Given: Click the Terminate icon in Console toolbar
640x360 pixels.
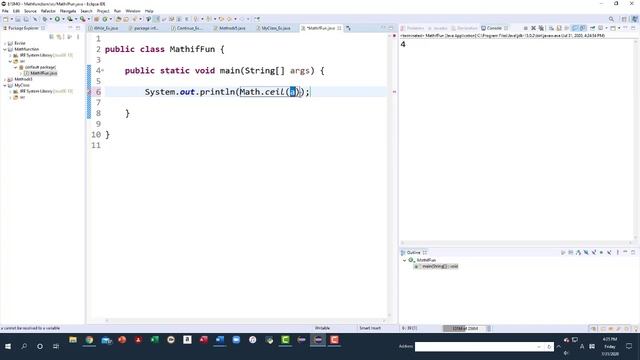Looking at the screenshot, I should pos(526,28).
